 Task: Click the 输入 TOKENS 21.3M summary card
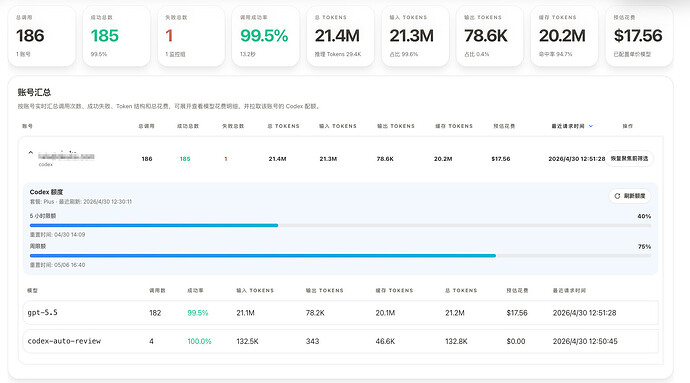point(415,36)
